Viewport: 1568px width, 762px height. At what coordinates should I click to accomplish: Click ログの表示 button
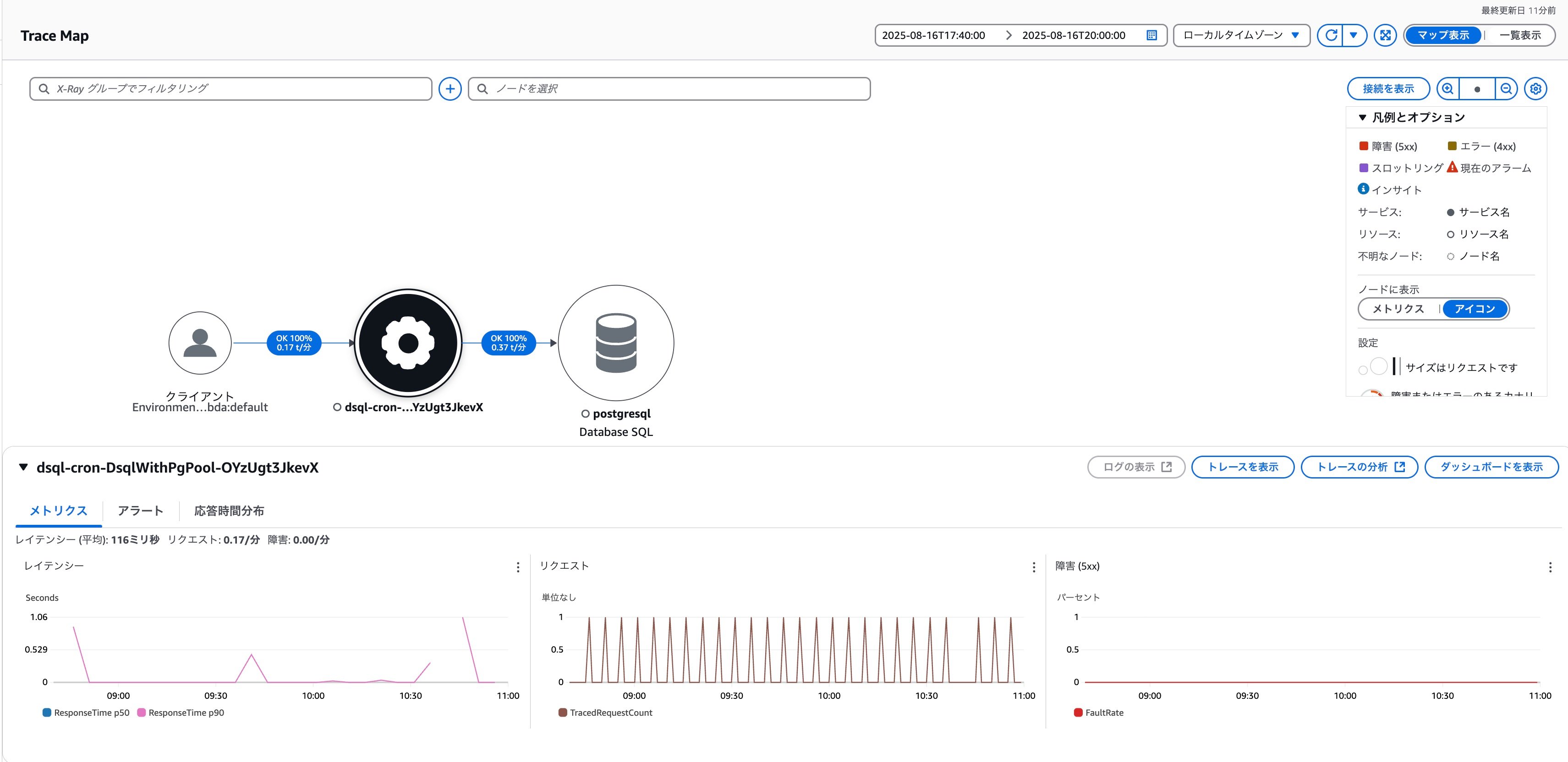point(1136,467)
